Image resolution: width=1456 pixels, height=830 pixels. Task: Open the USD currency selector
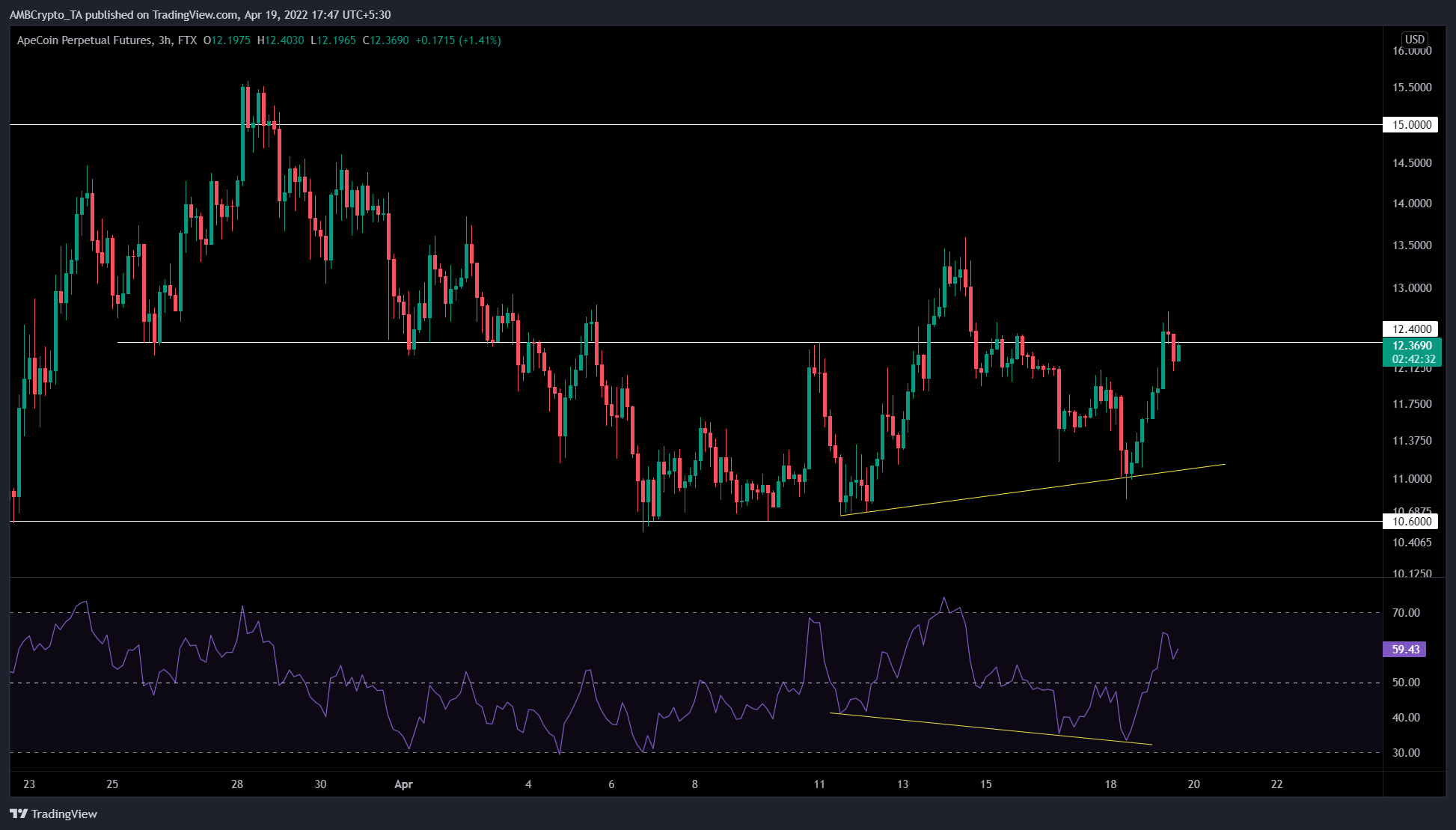tap(1414, 40)
